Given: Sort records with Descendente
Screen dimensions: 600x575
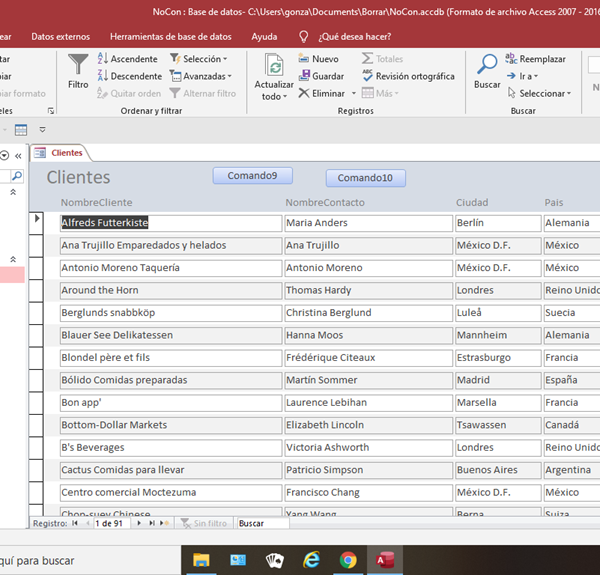Looking at the screenshot, I should [x=129, y=76].
